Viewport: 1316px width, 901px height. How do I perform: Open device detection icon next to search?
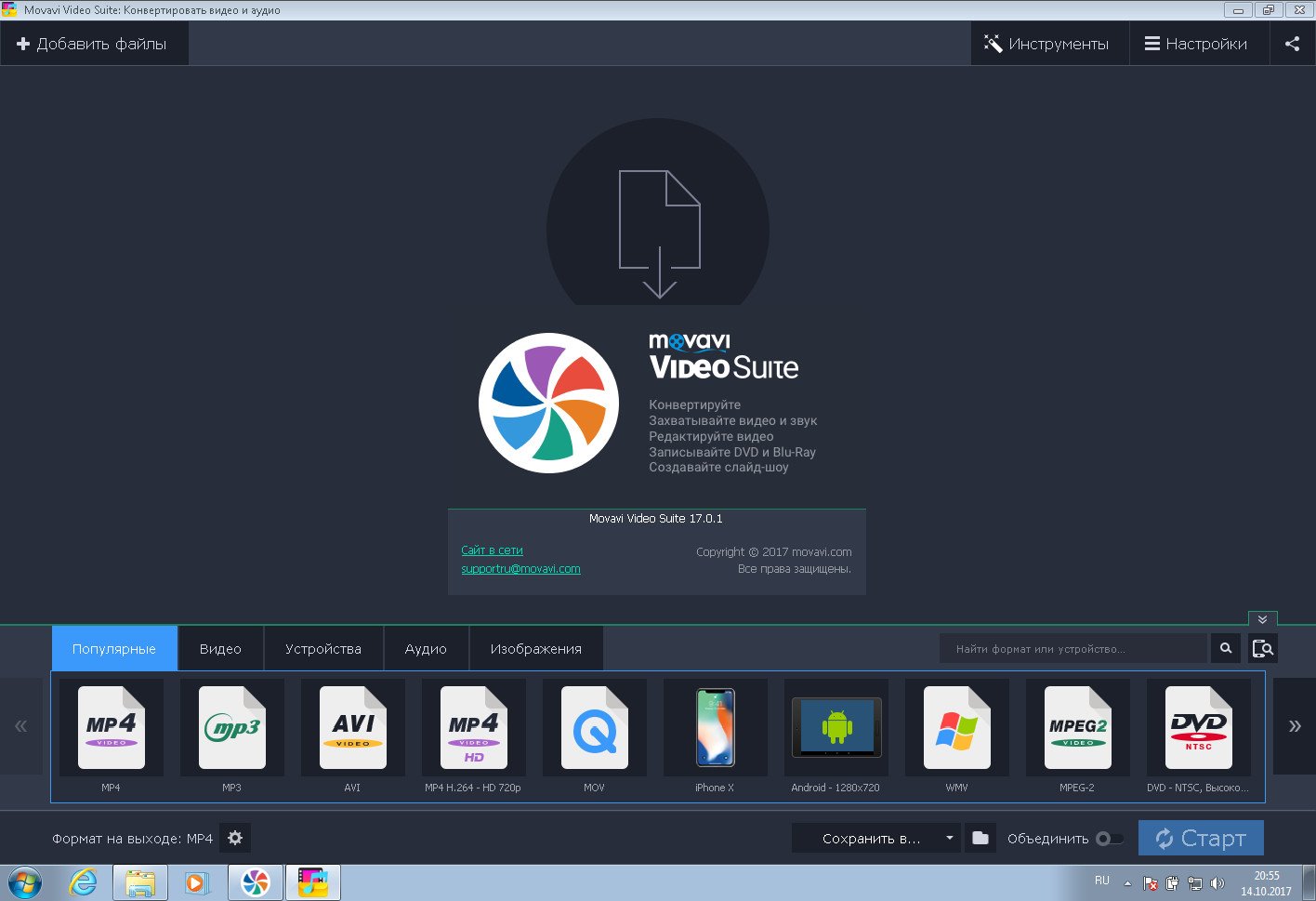1262,648
